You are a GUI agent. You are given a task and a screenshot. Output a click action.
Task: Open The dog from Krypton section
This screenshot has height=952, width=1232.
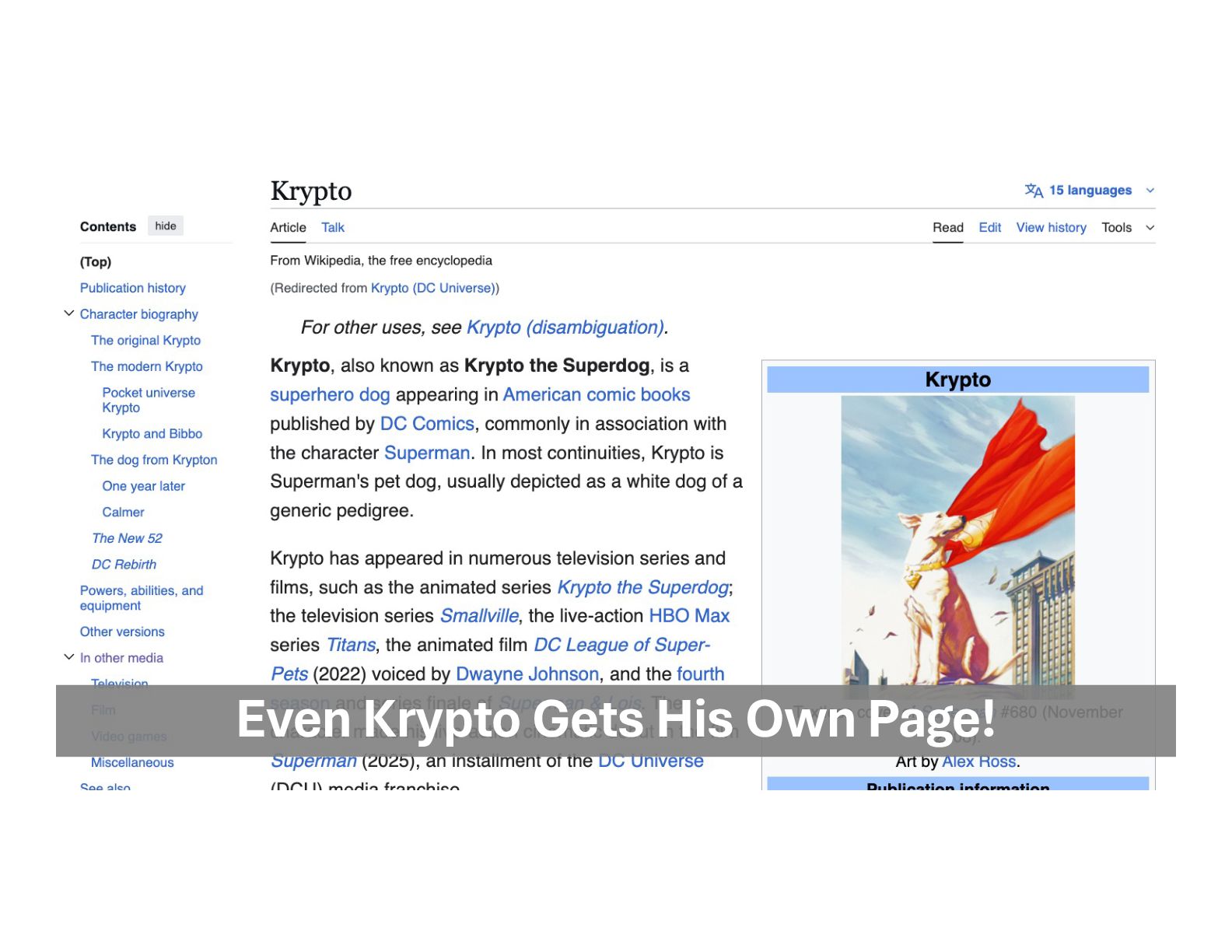click(154, 460)
